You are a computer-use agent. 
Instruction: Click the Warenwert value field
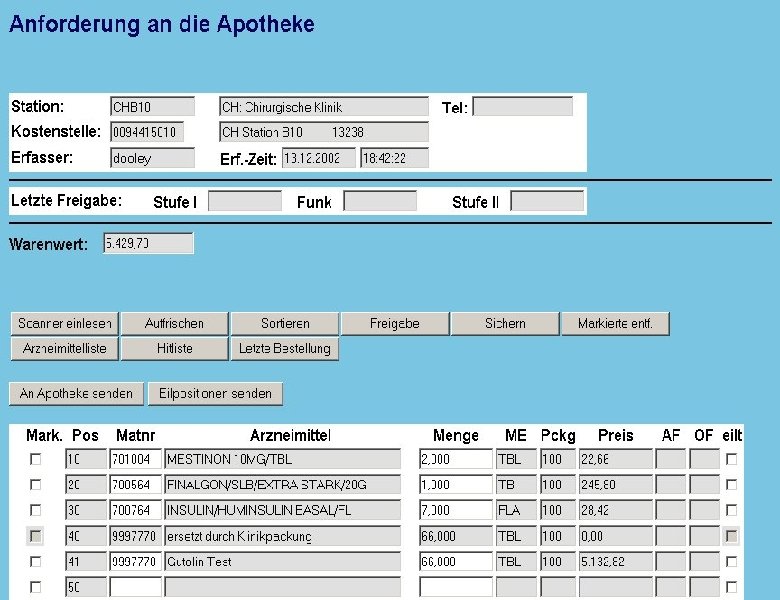point(148,244)
